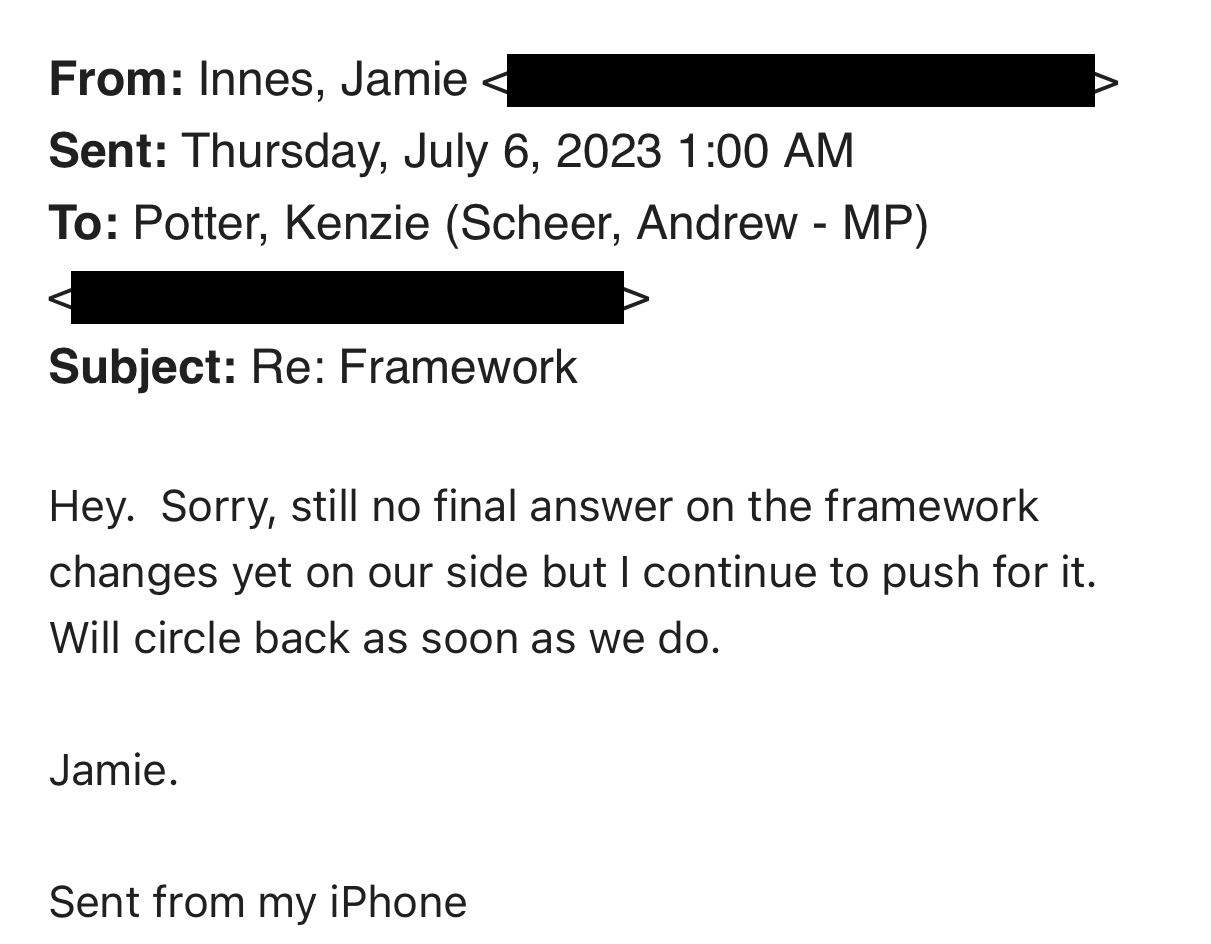Click the word changes starting the second line

(133, 573)
